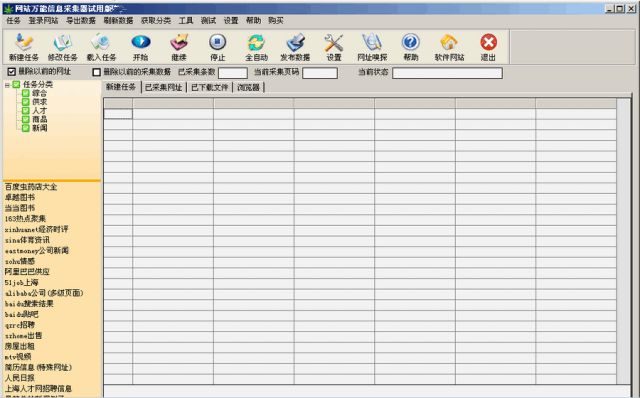
Task: Click the 帮助 question mark toolbar icon
Action: tap(411, 42)
